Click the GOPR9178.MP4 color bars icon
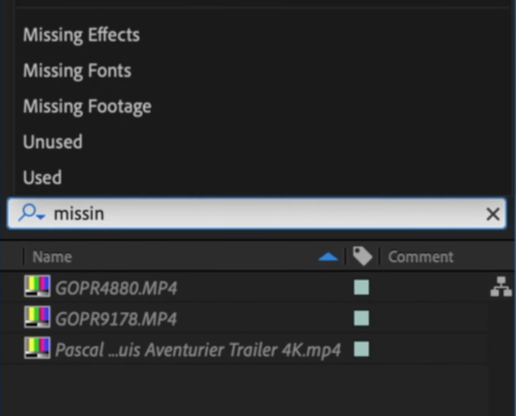 coord(37,317)
